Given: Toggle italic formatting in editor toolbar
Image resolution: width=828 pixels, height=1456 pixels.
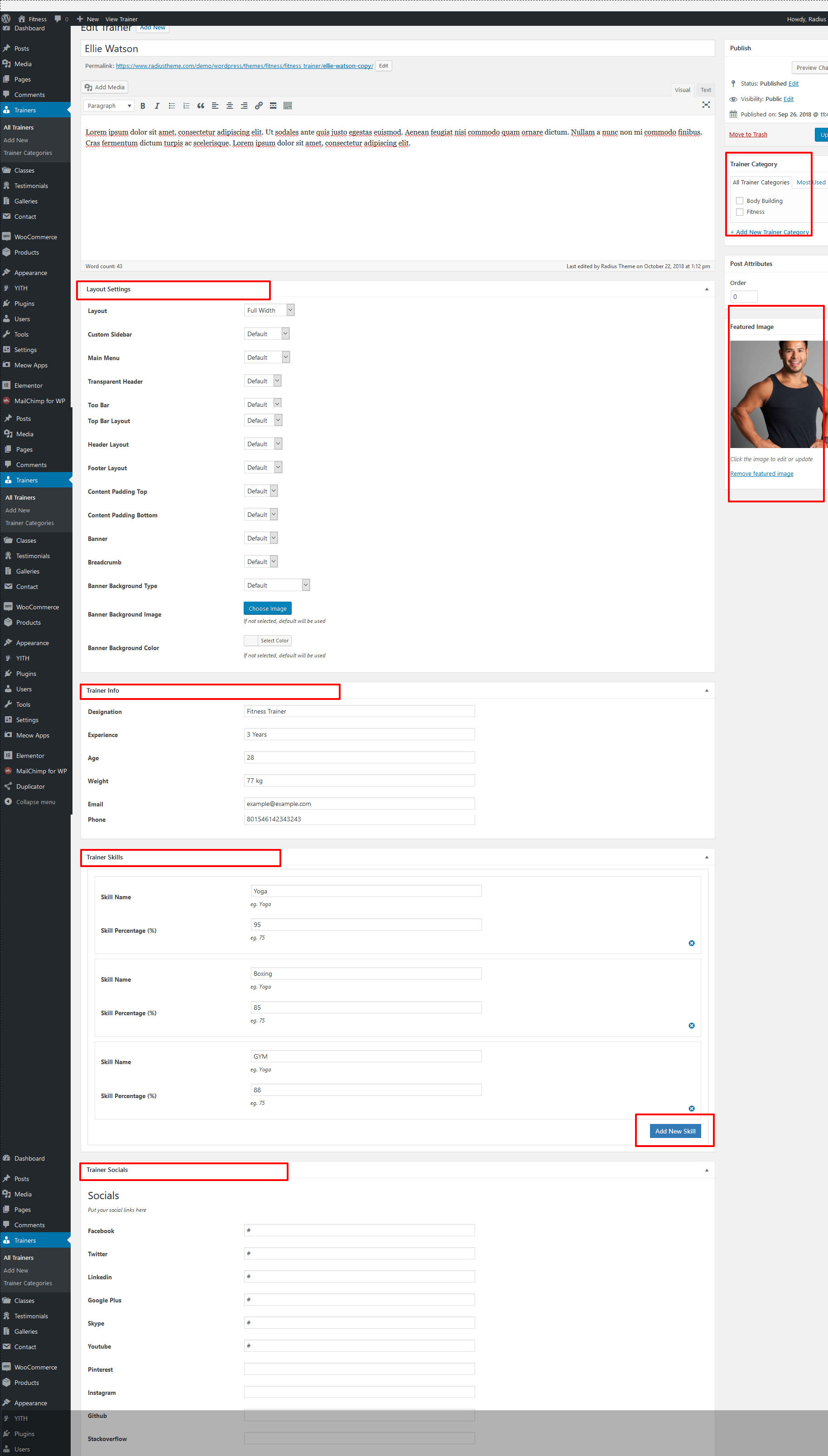Looking at the screenshot, I should 157,106.
